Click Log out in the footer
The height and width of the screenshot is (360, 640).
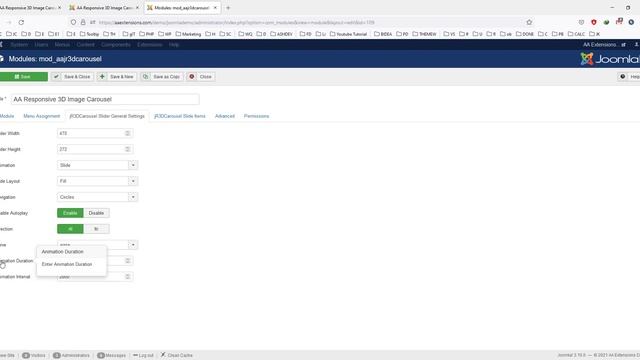tap(143, 355)
